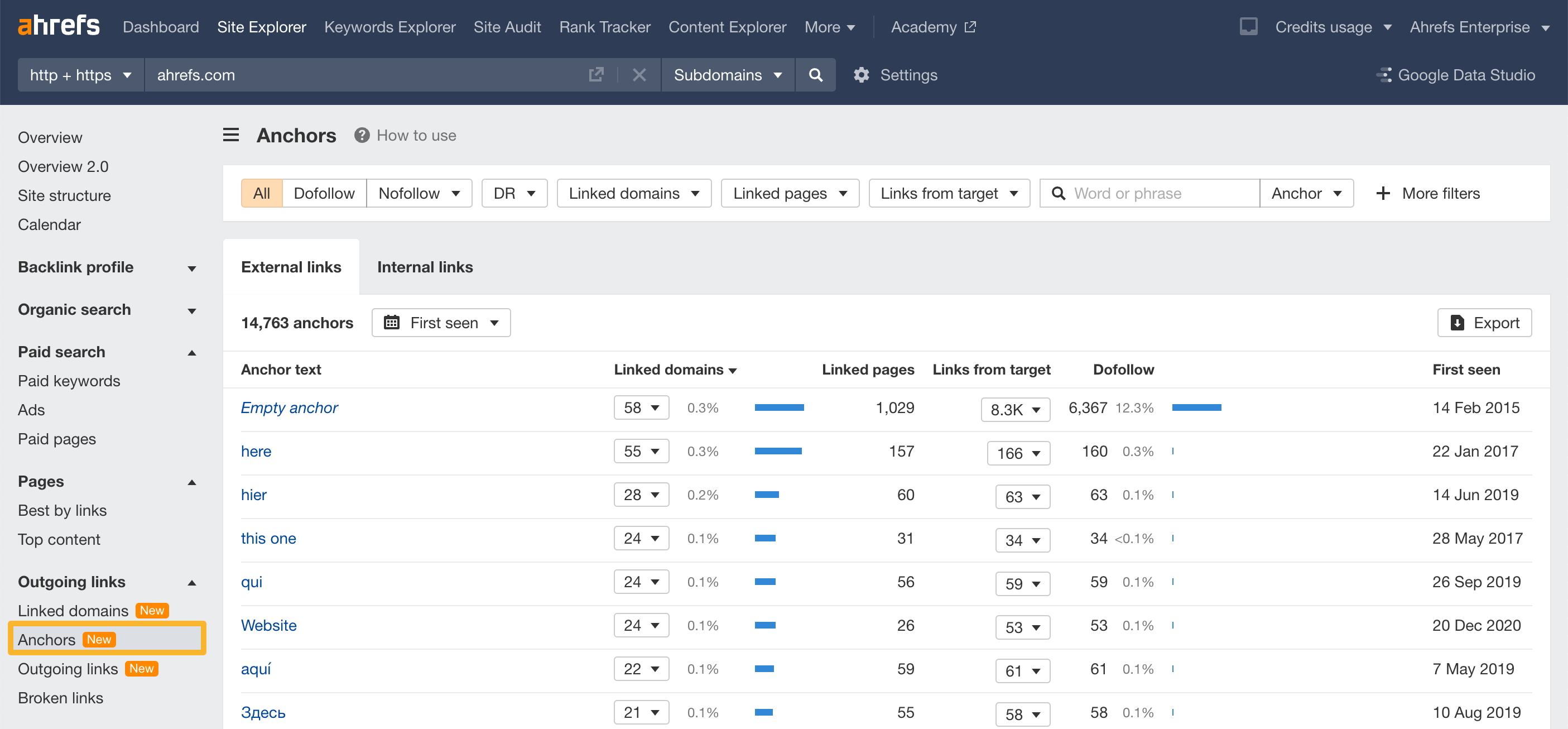Viewport: 1568px width, 729px height.
Task: Open the More menu in top navigation
Action: coord(830,27)
